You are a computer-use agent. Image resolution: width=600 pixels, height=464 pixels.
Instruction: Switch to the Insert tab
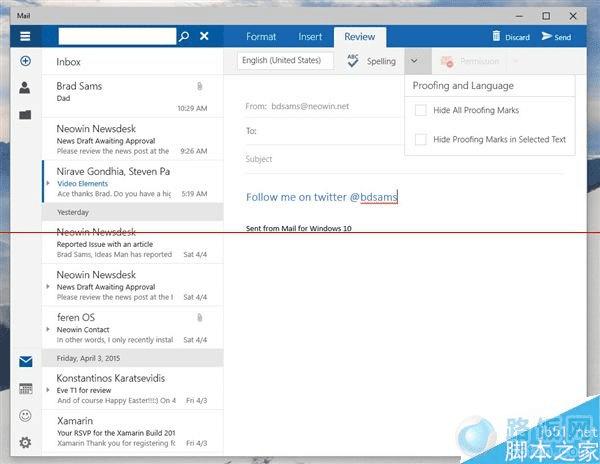(x=310, y=37)
